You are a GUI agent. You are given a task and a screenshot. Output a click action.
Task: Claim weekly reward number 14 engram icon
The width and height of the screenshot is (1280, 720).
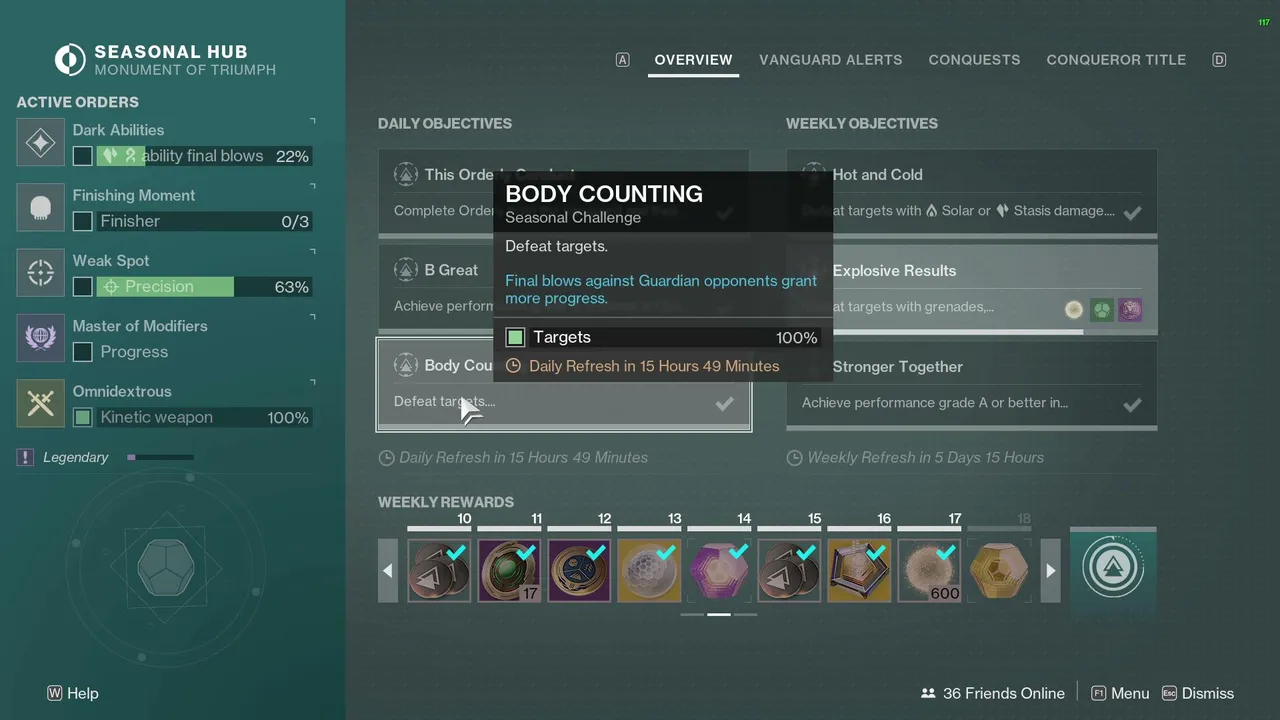point(719,570)
